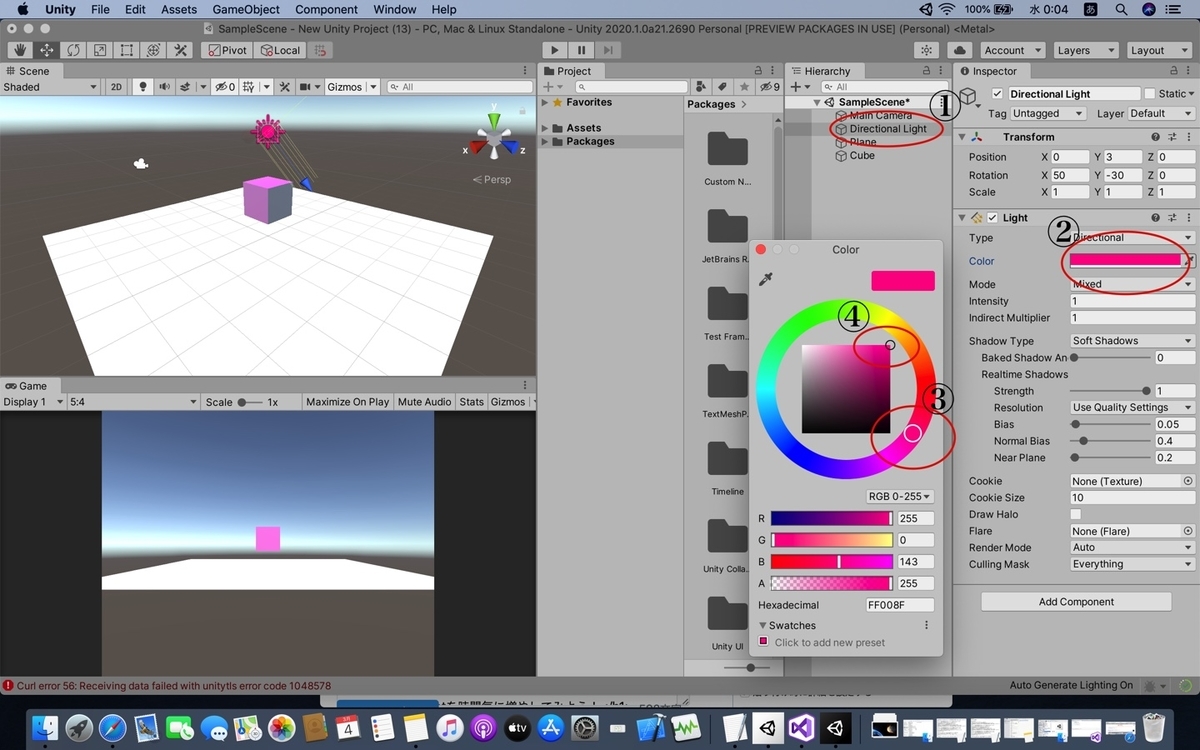Click the Hexadecimal FF008F field

900,605
